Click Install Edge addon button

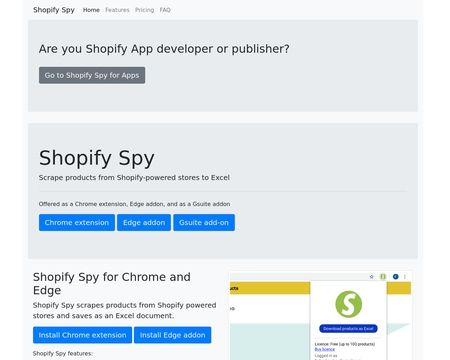click(x=173, y=335)
